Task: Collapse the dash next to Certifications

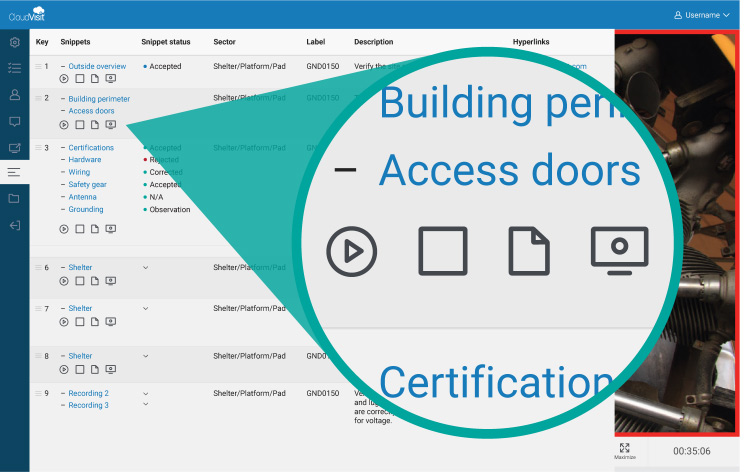Action: (63, 148)
